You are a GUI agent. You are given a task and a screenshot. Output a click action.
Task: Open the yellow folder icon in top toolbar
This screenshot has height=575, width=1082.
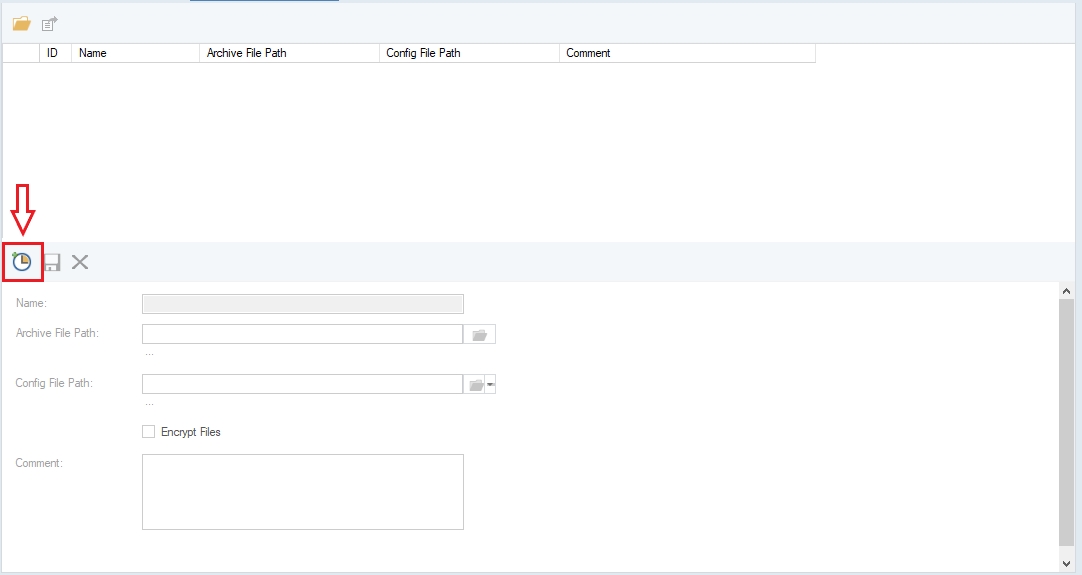pyautogui.click(x=21, y=23)
